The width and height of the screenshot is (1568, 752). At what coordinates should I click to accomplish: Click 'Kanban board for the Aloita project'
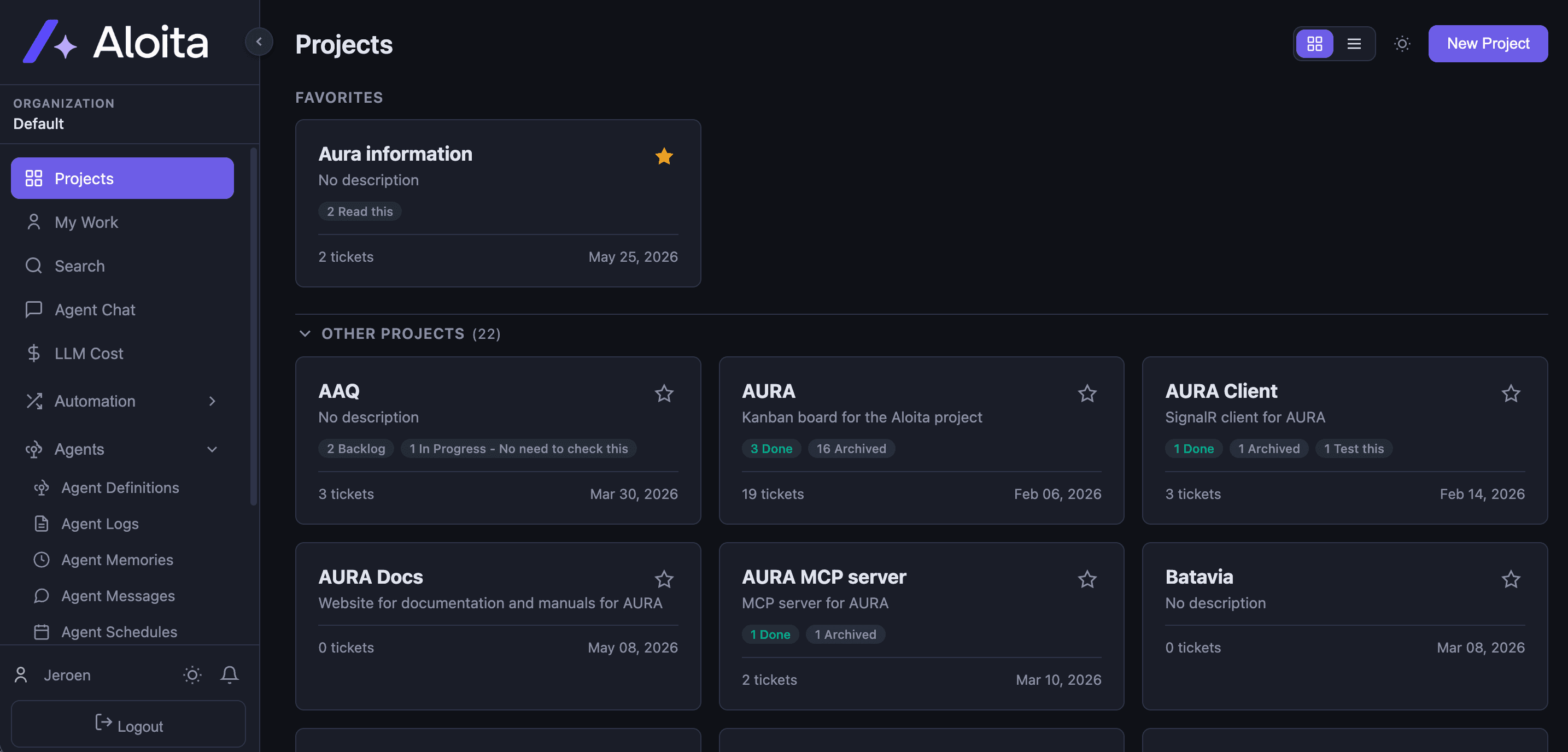[x=861, y=418]
